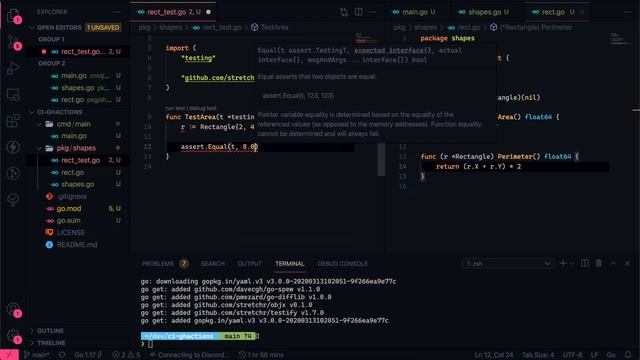This screenshot has width=640, height=360.
Task: Click main* branch in status bar
Action: (37, 355)
